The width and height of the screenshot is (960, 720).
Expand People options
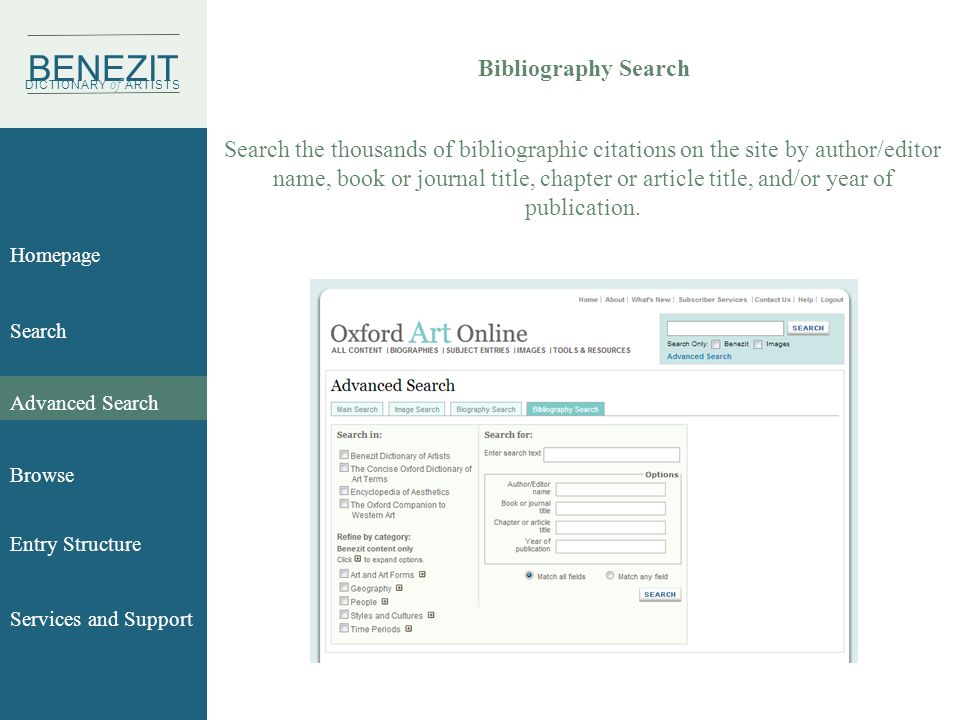click(x=384, y=601)
